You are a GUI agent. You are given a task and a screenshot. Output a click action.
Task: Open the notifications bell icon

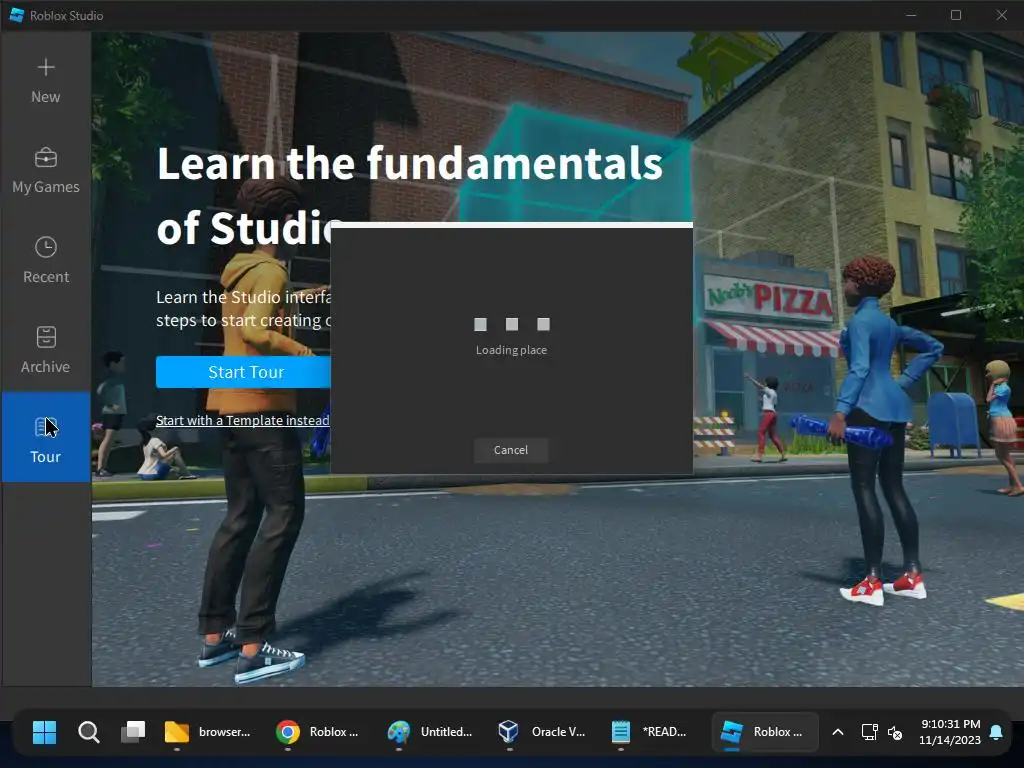click(996, 732)
